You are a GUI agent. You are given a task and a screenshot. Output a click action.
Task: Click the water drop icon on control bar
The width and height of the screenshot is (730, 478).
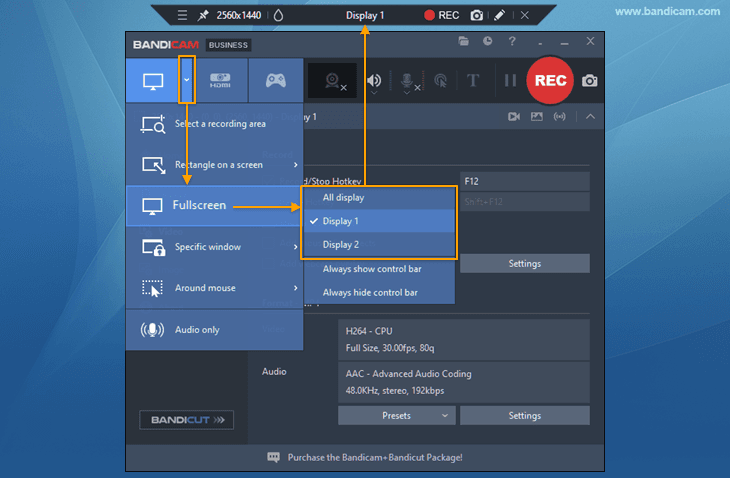[278, 15]
